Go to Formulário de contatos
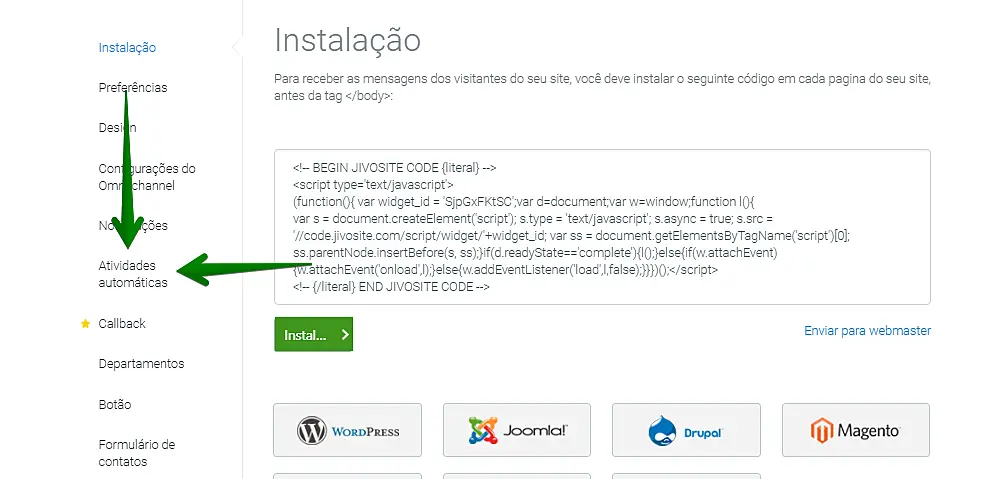 (137, 453)
